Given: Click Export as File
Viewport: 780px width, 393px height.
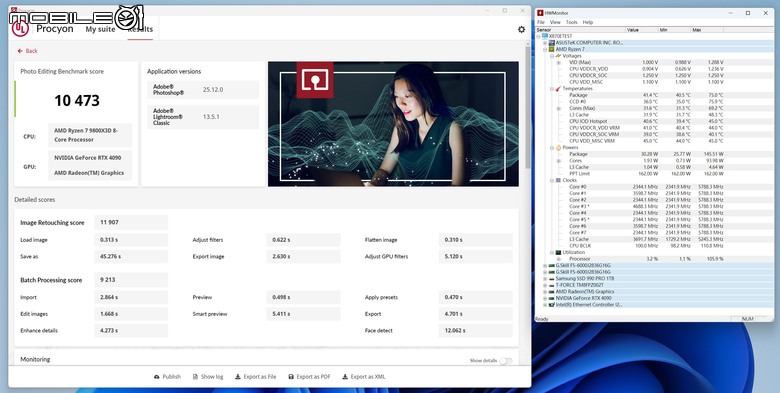Looking at the screenshot, I should (256, 377).
